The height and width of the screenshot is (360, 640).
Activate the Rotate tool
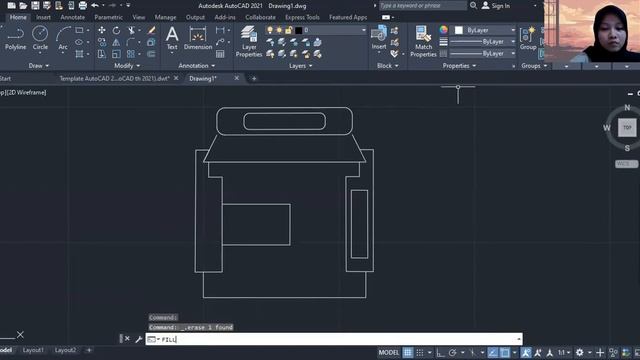116,30
